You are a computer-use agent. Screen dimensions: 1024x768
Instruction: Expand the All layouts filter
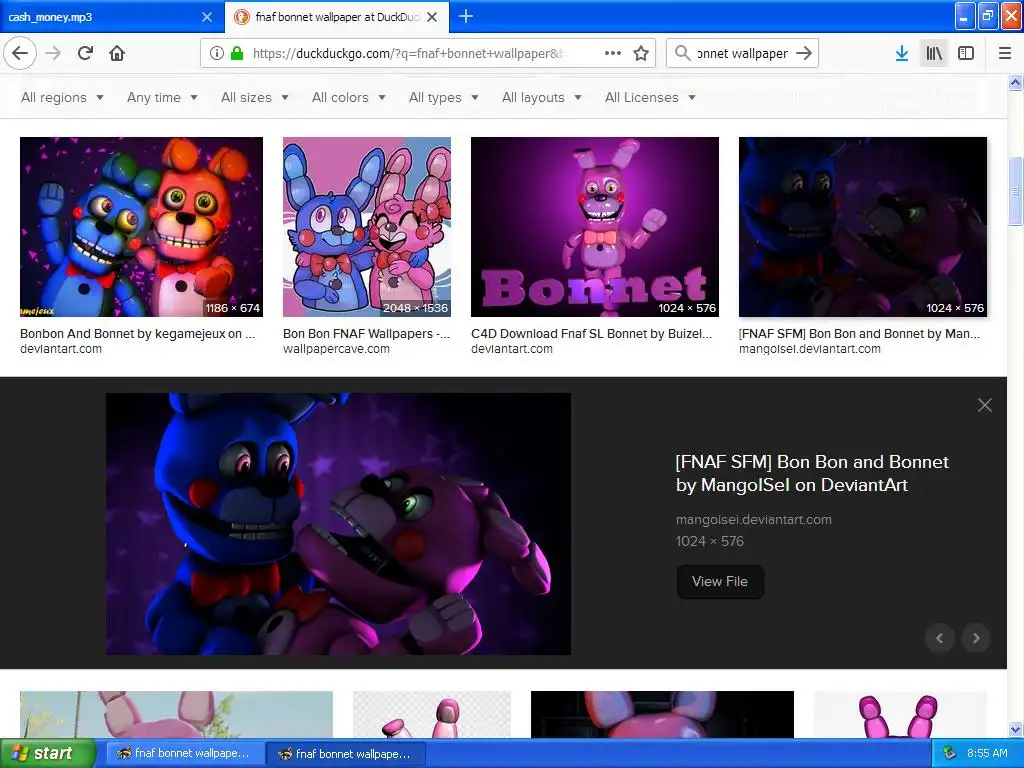point(541,97)
